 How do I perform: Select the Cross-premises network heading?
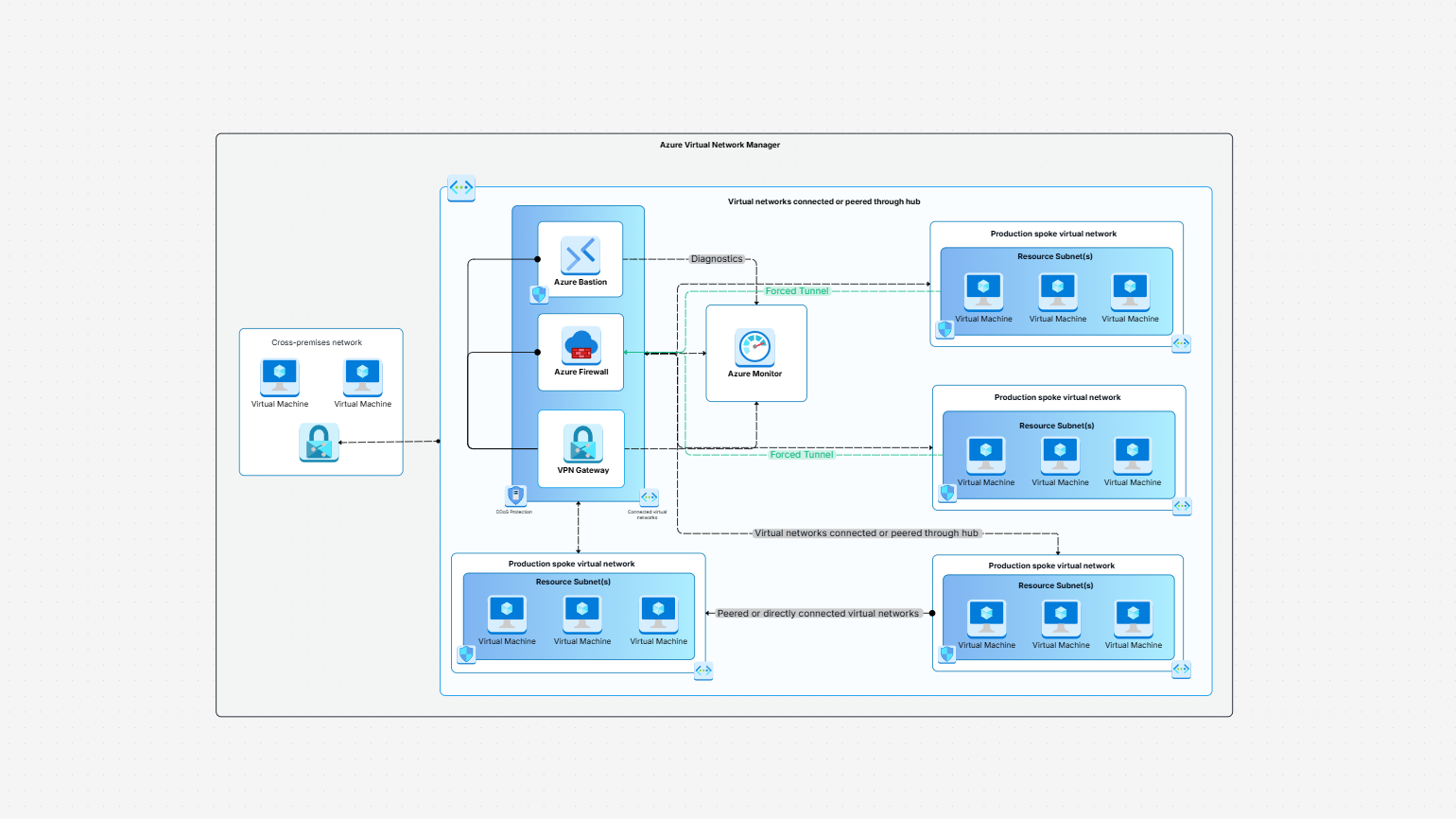[x=317, y=342]
